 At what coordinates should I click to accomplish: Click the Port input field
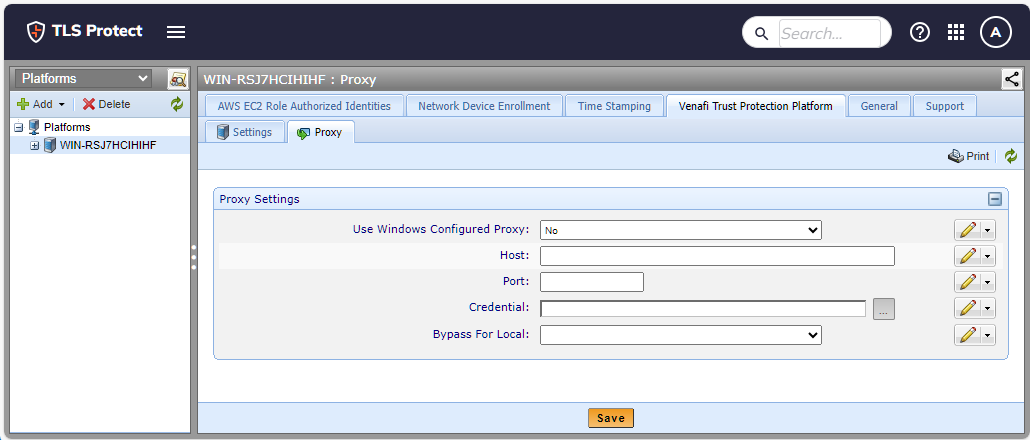pyautogui.click(x=591, y=282)
